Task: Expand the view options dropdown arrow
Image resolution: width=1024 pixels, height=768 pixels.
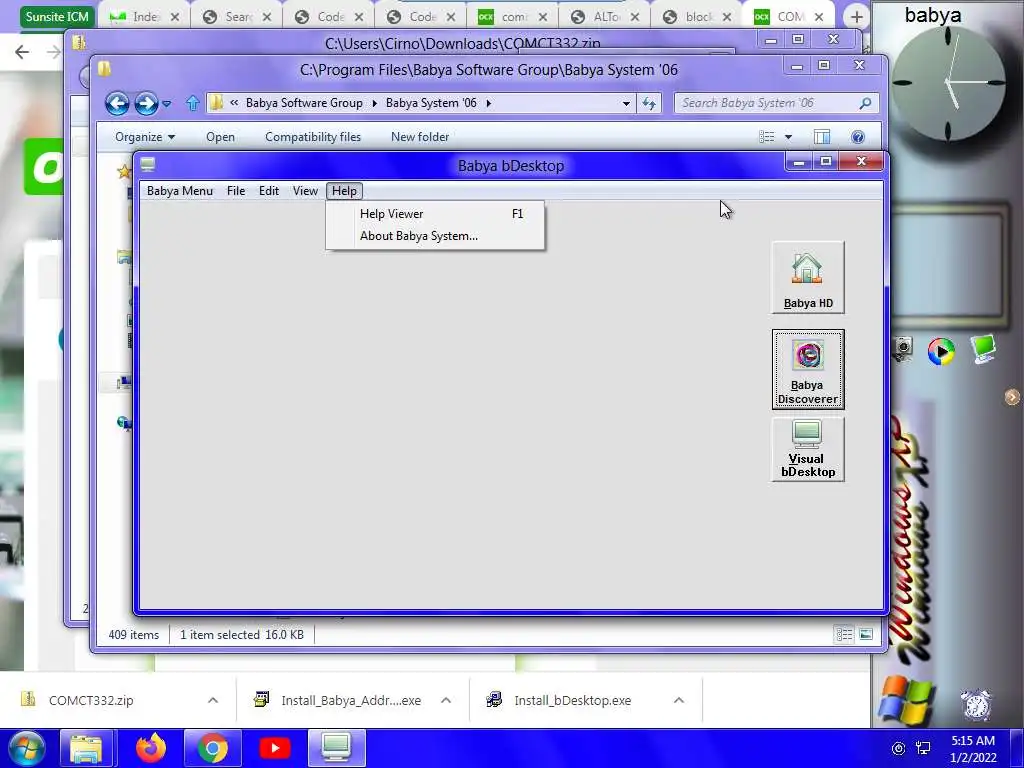Action: coord(788,137)
